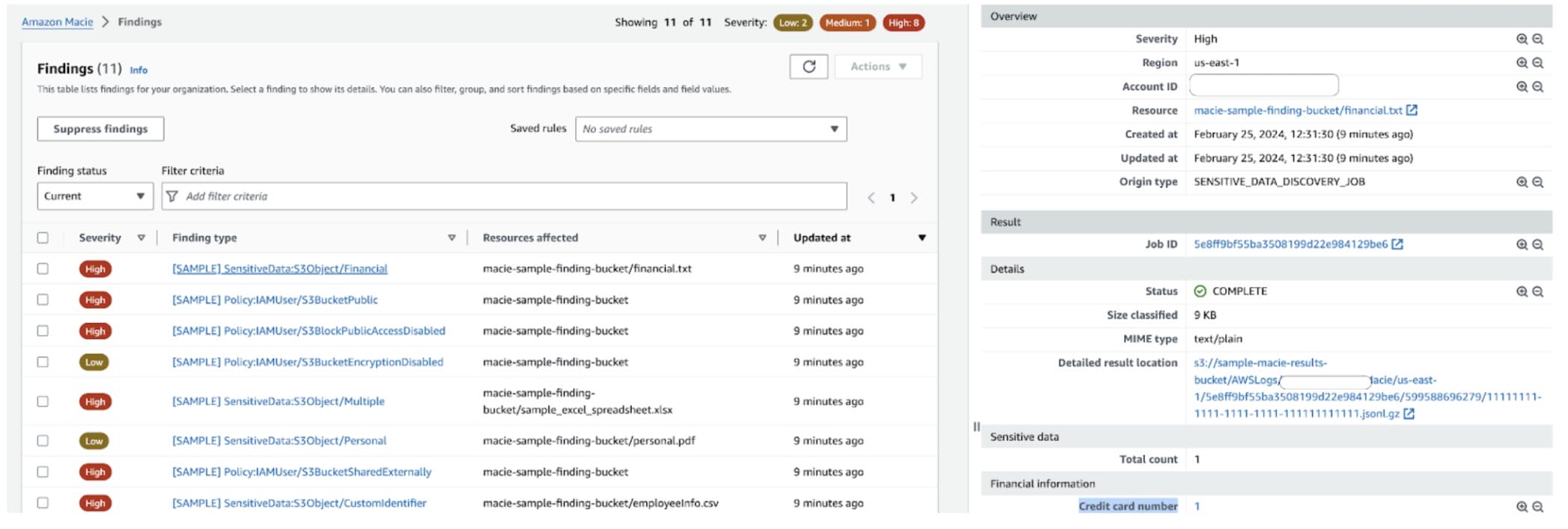Zoom out on the Account ID value
Viewport: 1568px width, 529px height.
tap(1537, 87)
